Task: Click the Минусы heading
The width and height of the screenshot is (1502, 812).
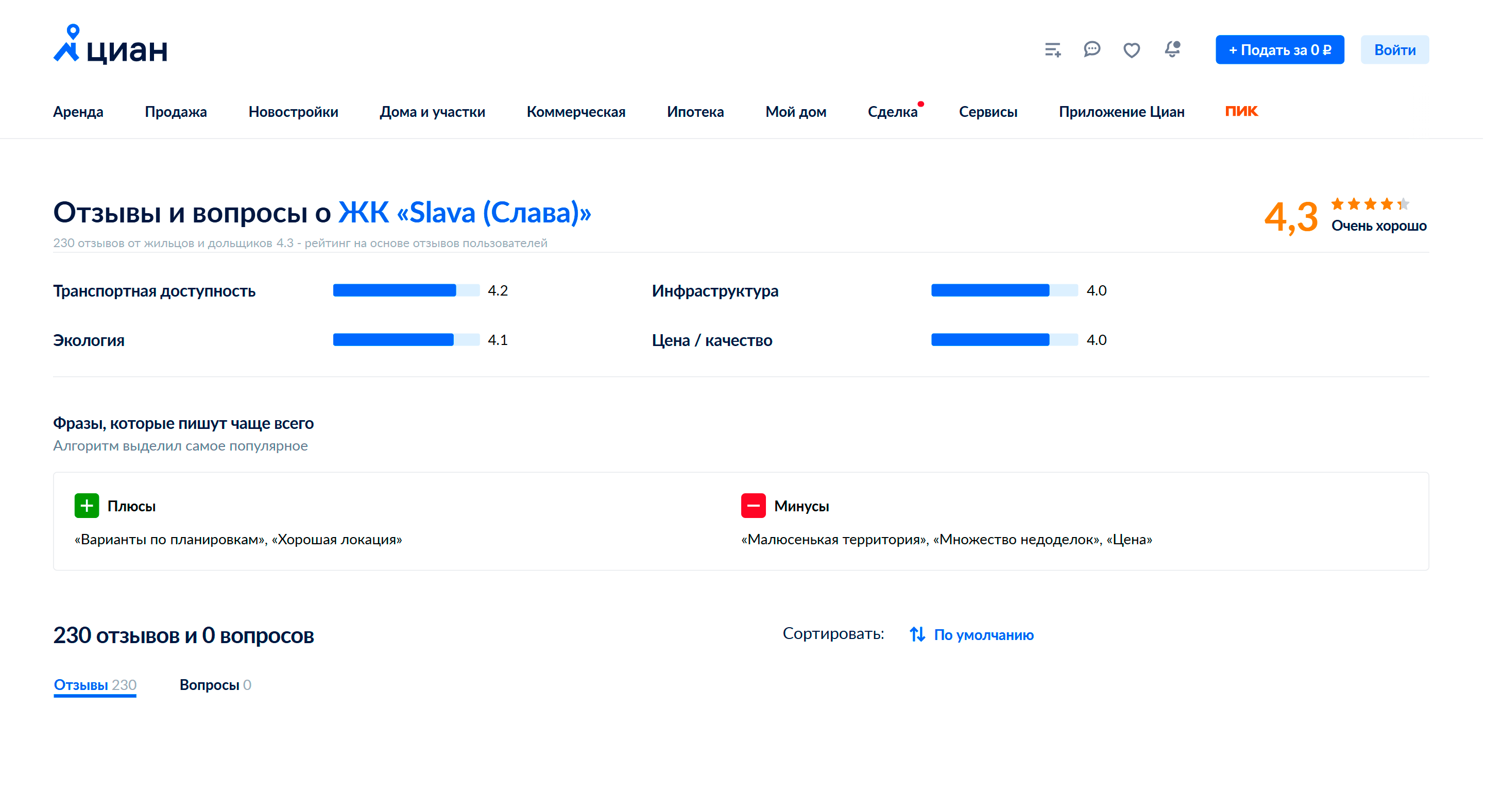Action: tap(801, 506)
